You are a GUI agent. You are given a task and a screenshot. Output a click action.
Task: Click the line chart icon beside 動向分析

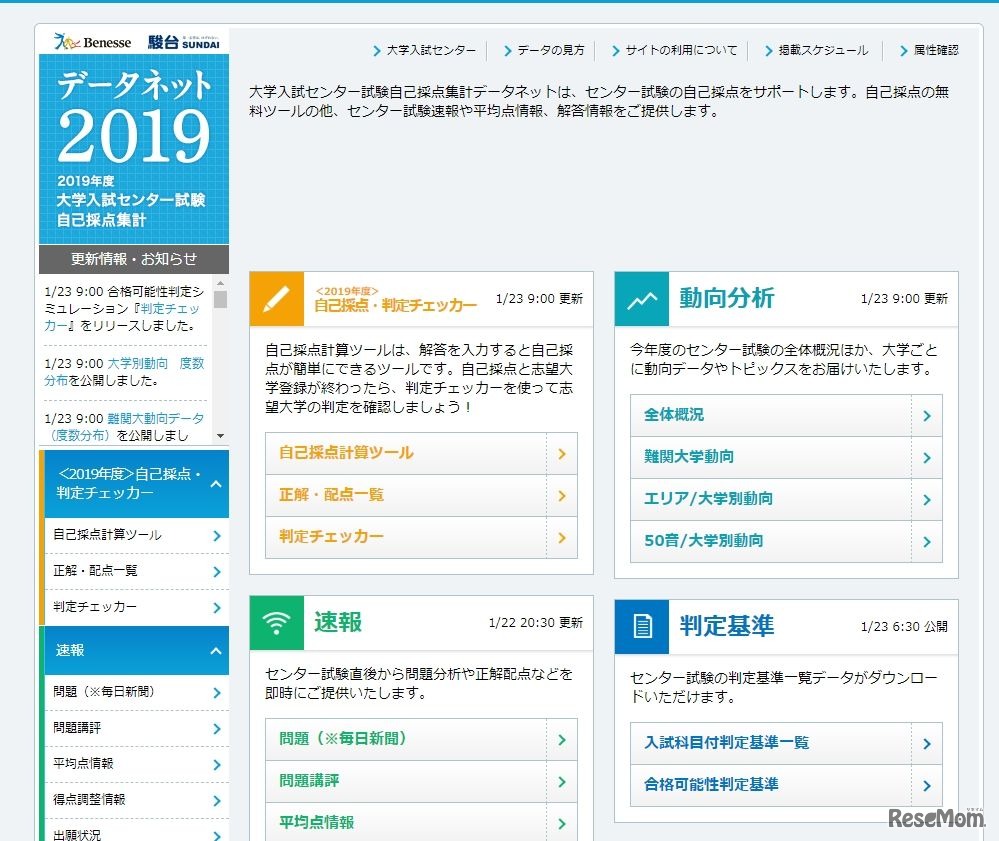(x=641, y=298)
